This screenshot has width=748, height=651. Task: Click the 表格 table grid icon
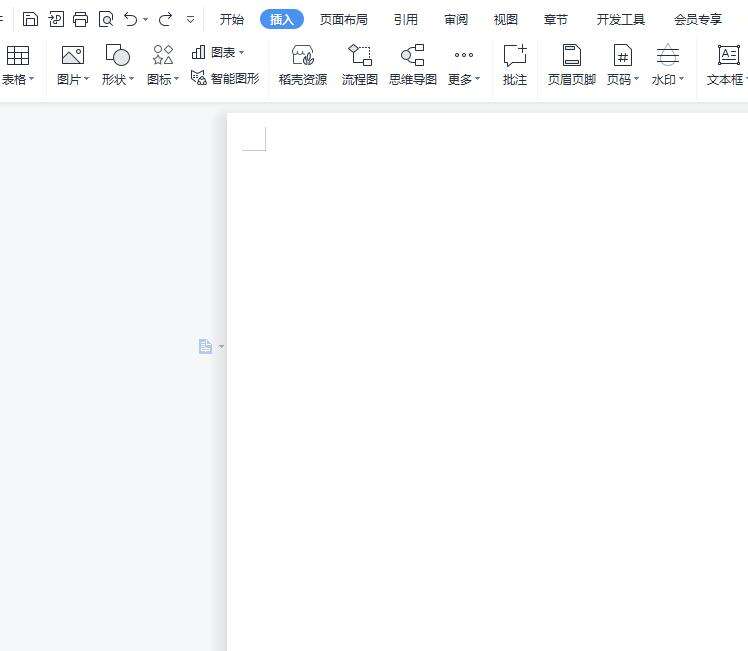(18, 55)
